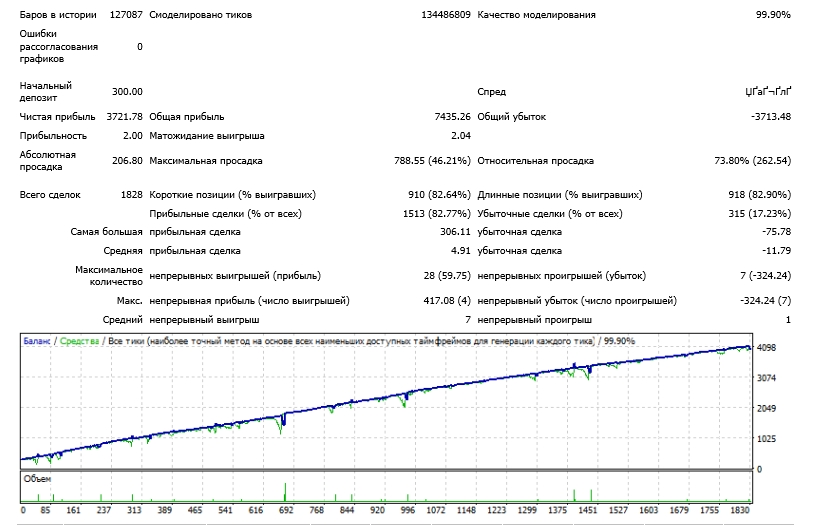The width and height of the screenshot is (815, 525).
Task: Click the 'Смоделировано тиков' label
Action: coord(201,15)
